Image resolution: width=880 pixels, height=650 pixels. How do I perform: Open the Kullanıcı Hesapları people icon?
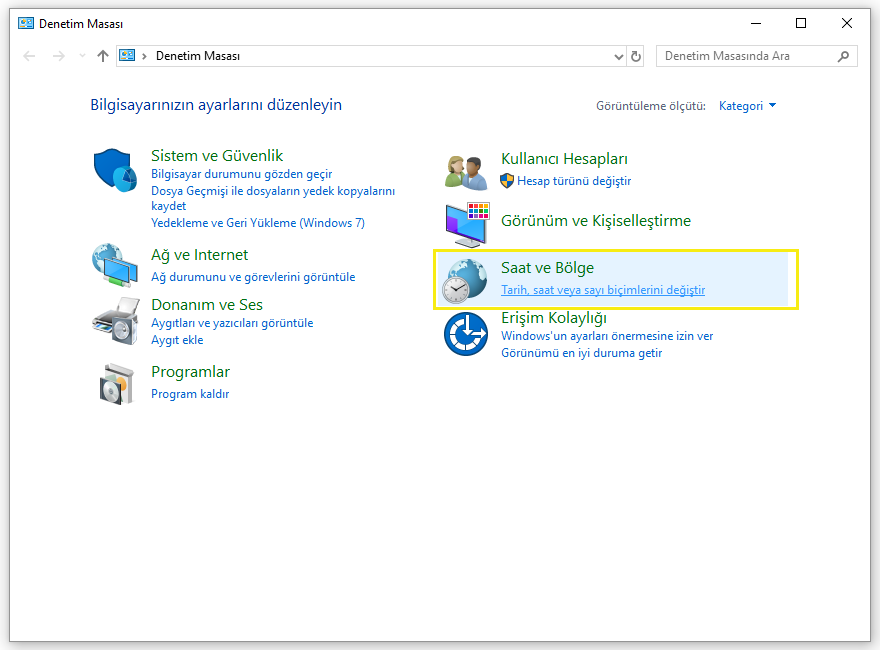pyautogui.click(x=466, y=172)
